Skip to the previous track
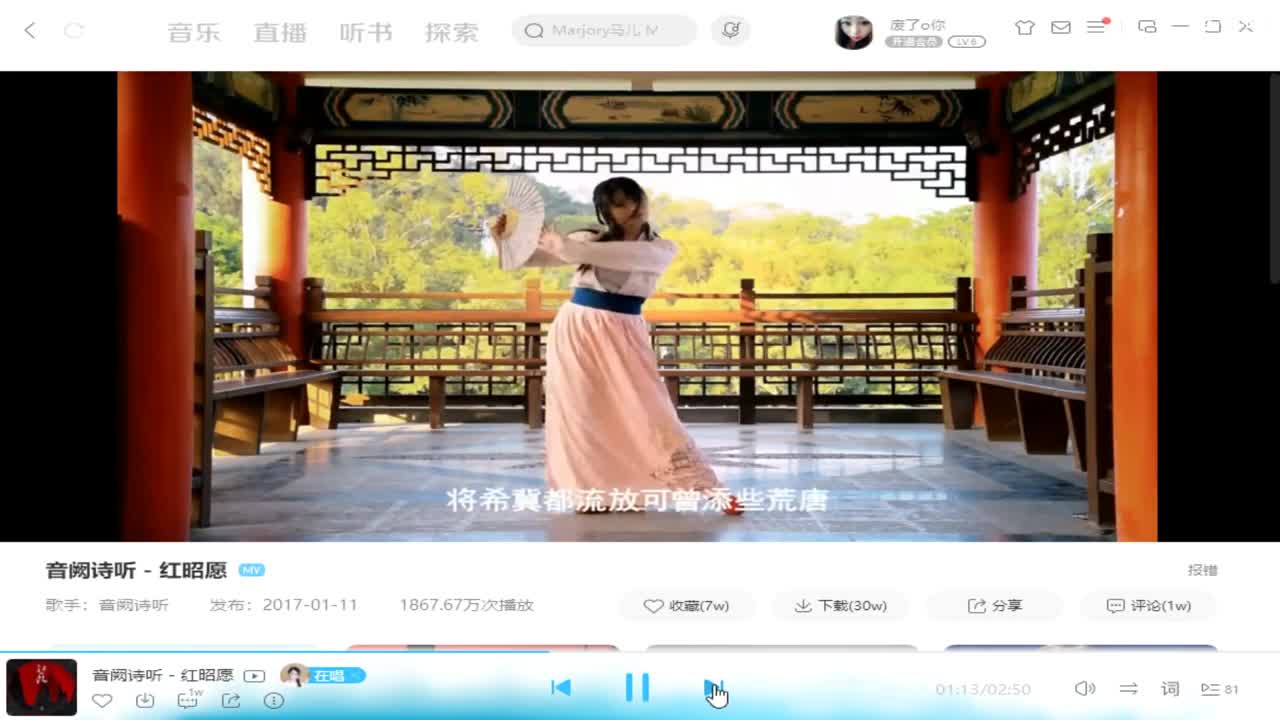The height and width of the screenshot is (720, 1280). click(x=561, y=687)
